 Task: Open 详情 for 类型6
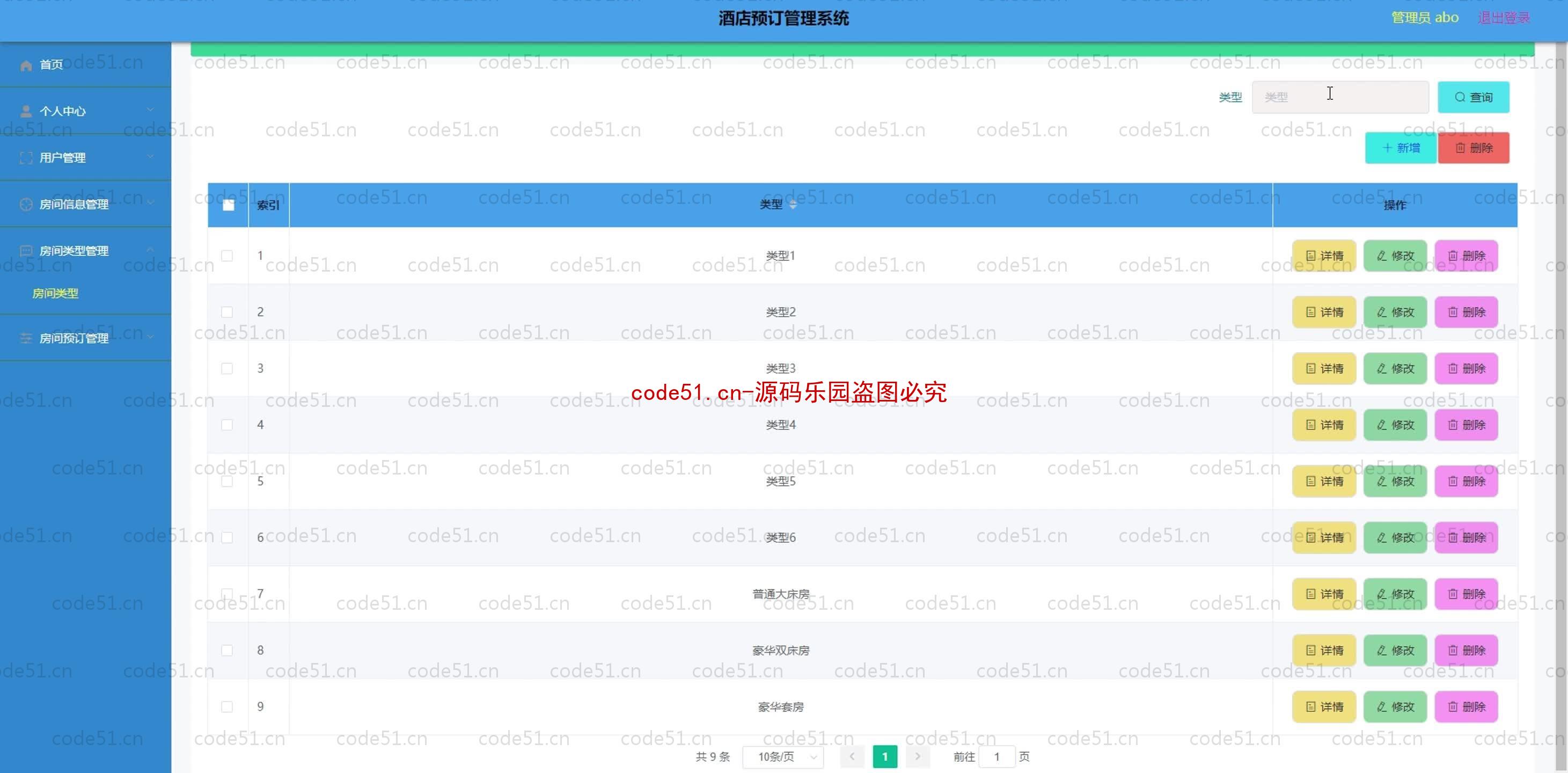(x=1324, y=538)
